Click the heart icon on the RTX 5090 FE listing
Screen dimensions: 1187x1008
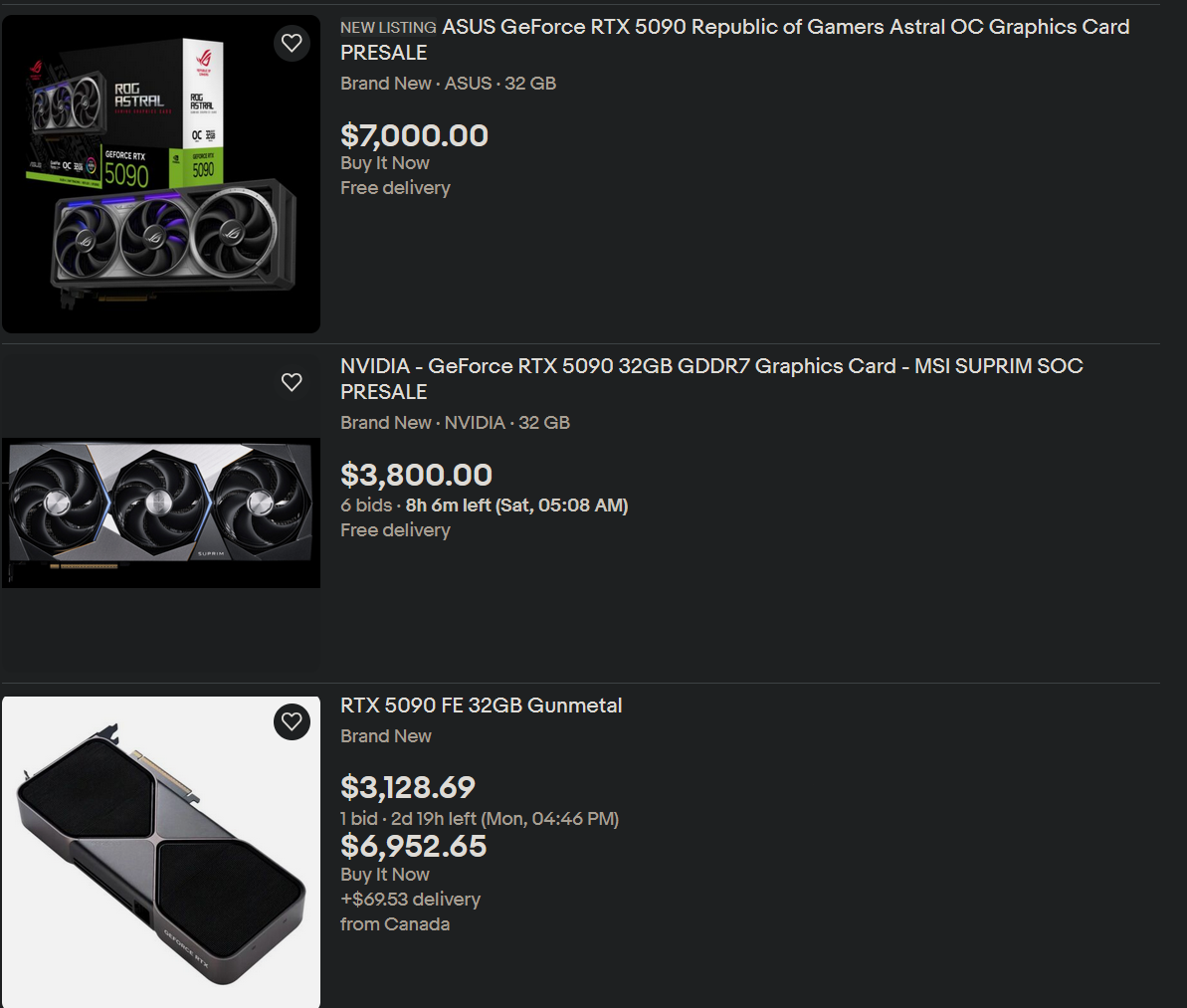click(292, 721)
